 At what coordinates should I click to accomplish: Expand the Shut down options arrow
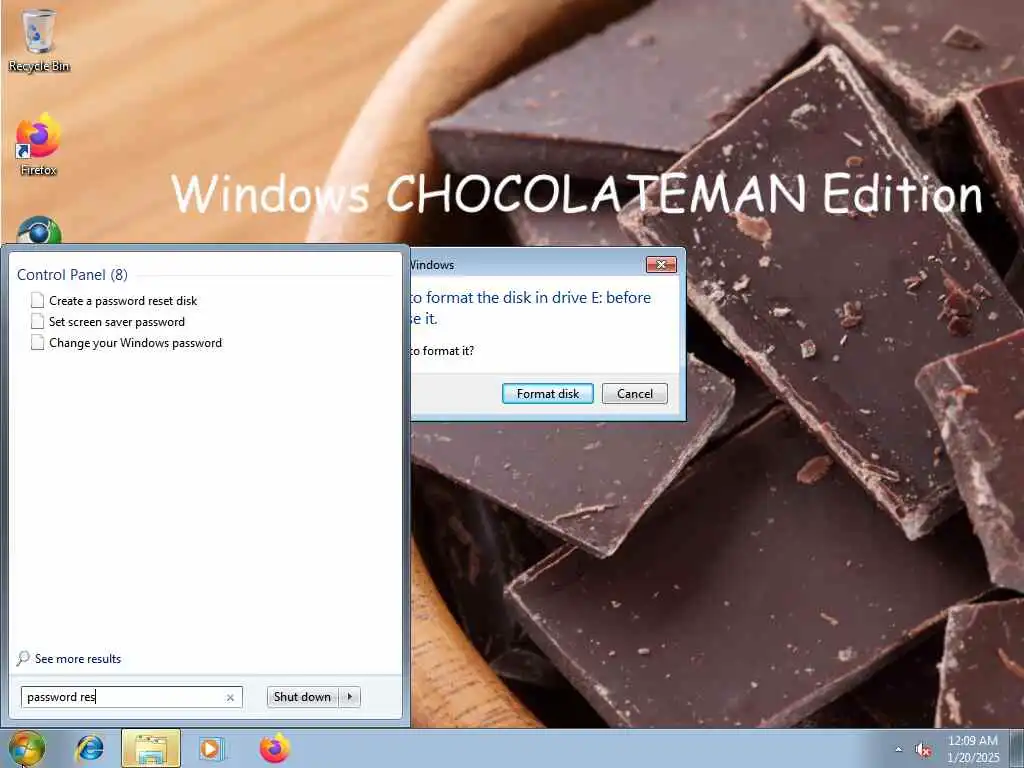click(x=349, y=697)
